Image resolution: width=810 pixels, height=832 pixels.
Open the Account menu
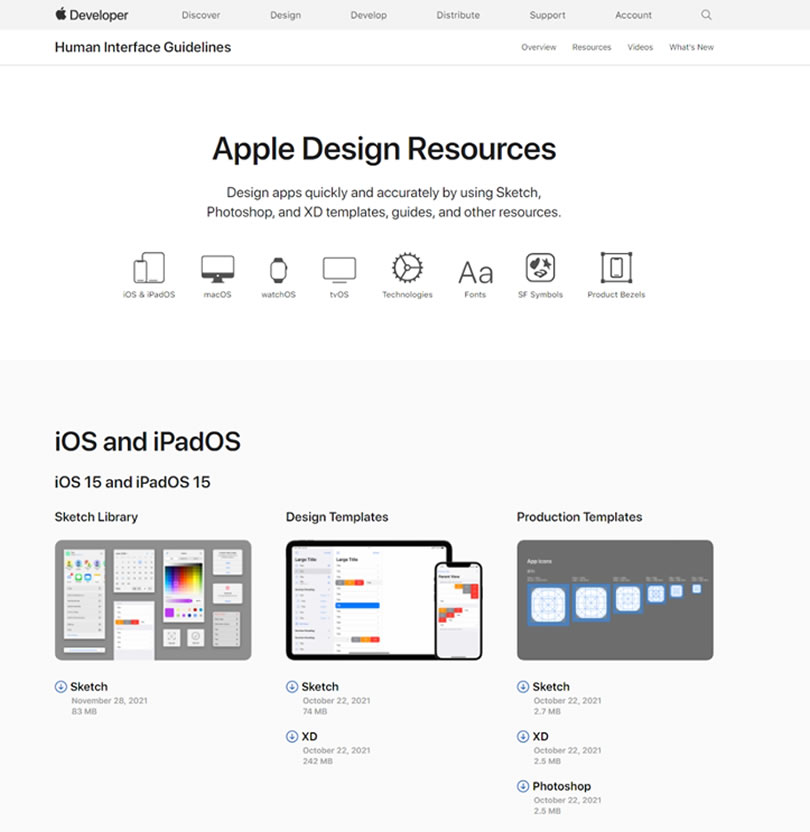click(x=633, y=15)
